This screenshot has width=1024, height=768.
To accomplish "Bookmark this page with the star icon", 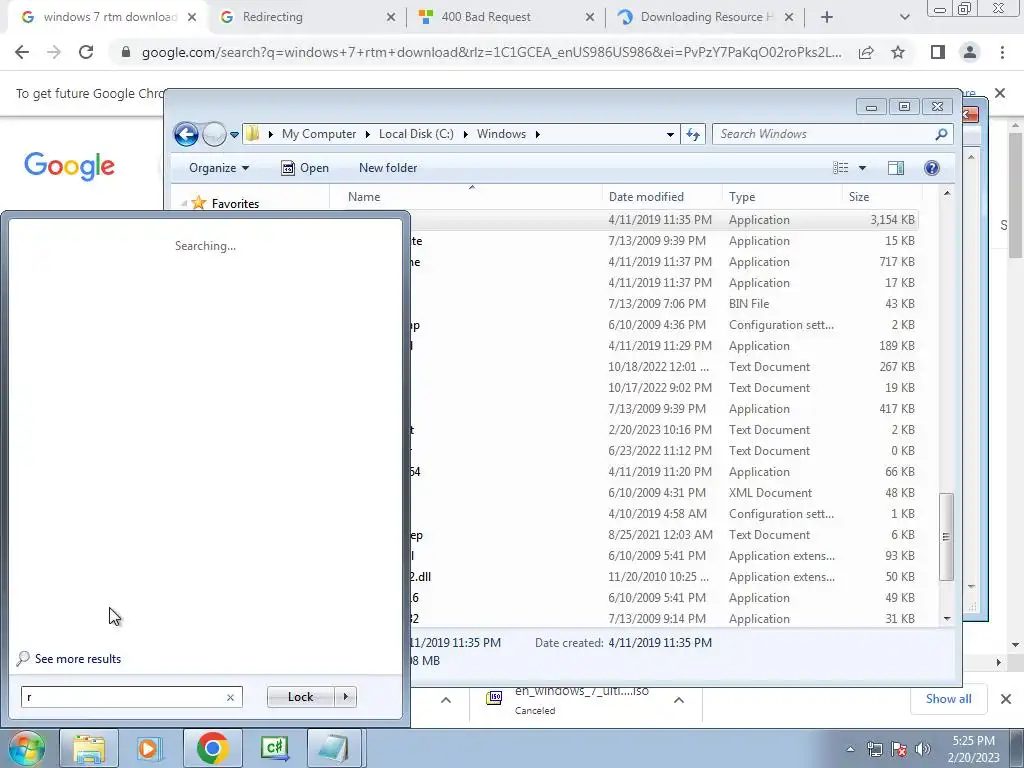I will (898, 52).
